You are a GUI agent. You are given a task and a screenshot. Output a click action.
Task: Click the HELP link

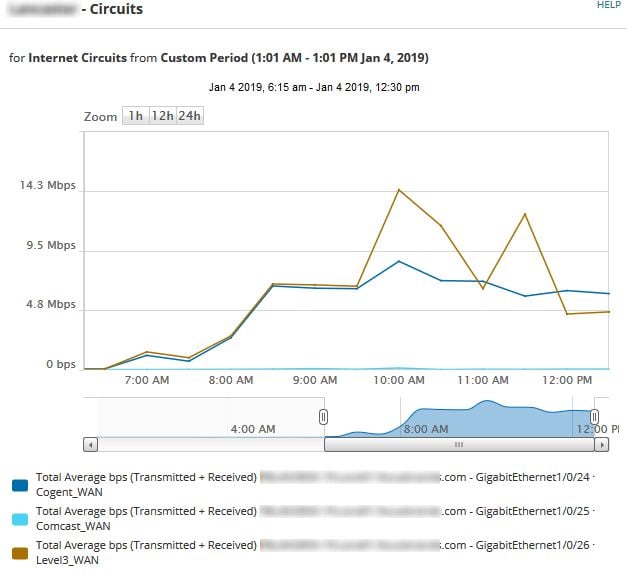(x=609, y=5)
